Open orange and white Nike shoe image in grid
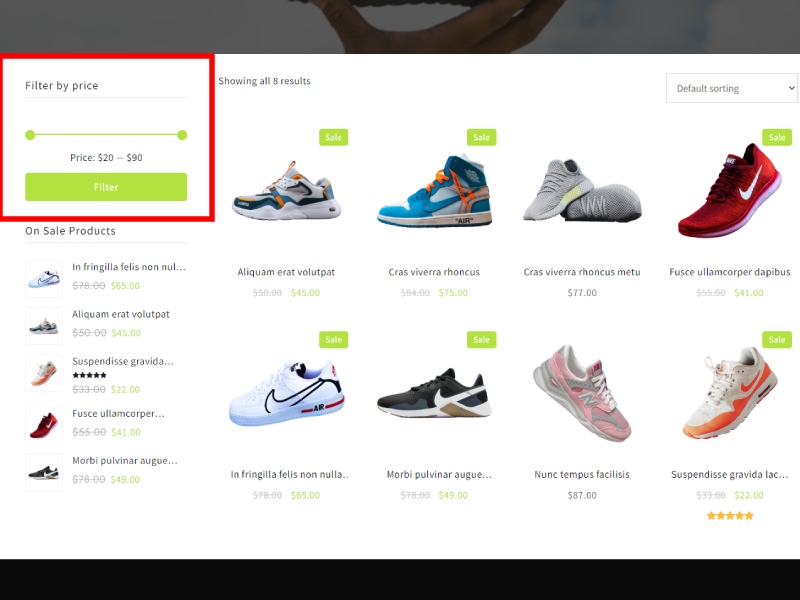The height and width of the screenshot is (600, 800). [730, 394]
